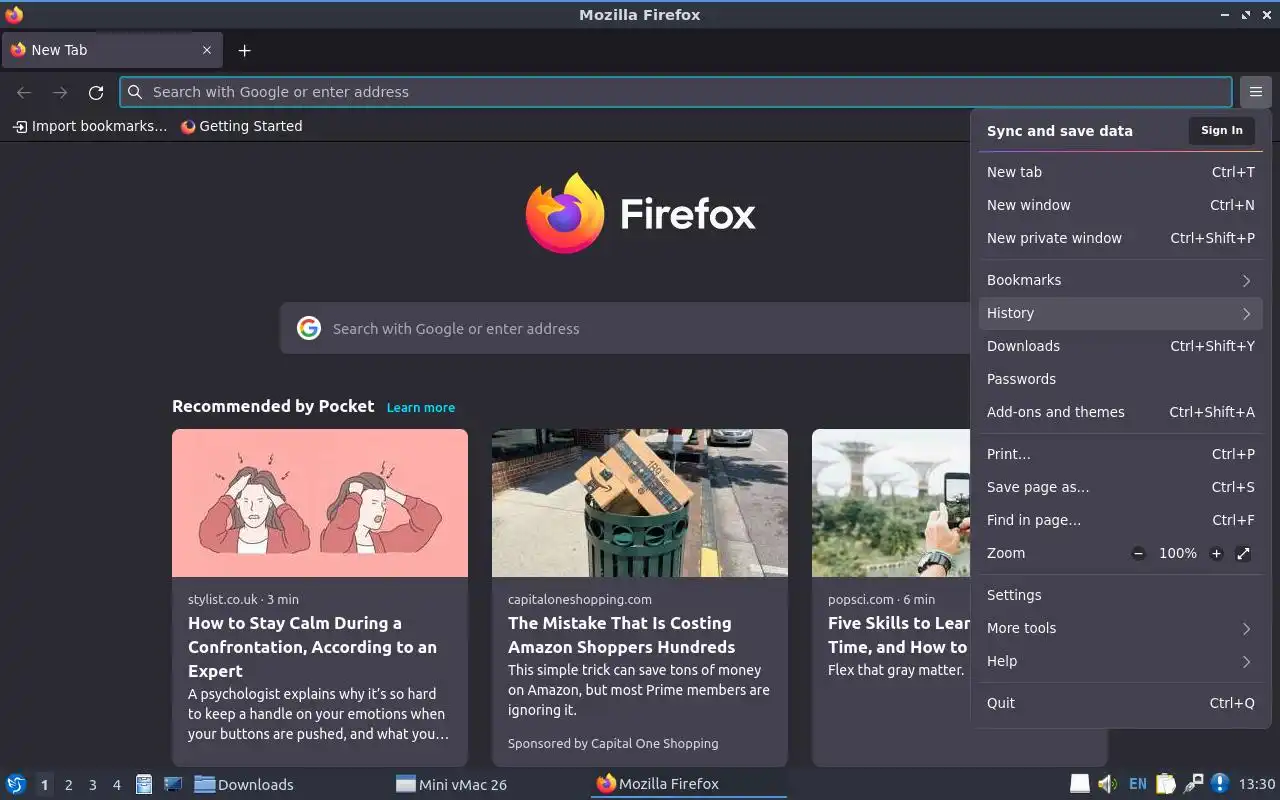Screen dimensions: 1280x800
Task: Open 'How to Stay Calm During a Confrontation' headline
Action: click(312, 647)
